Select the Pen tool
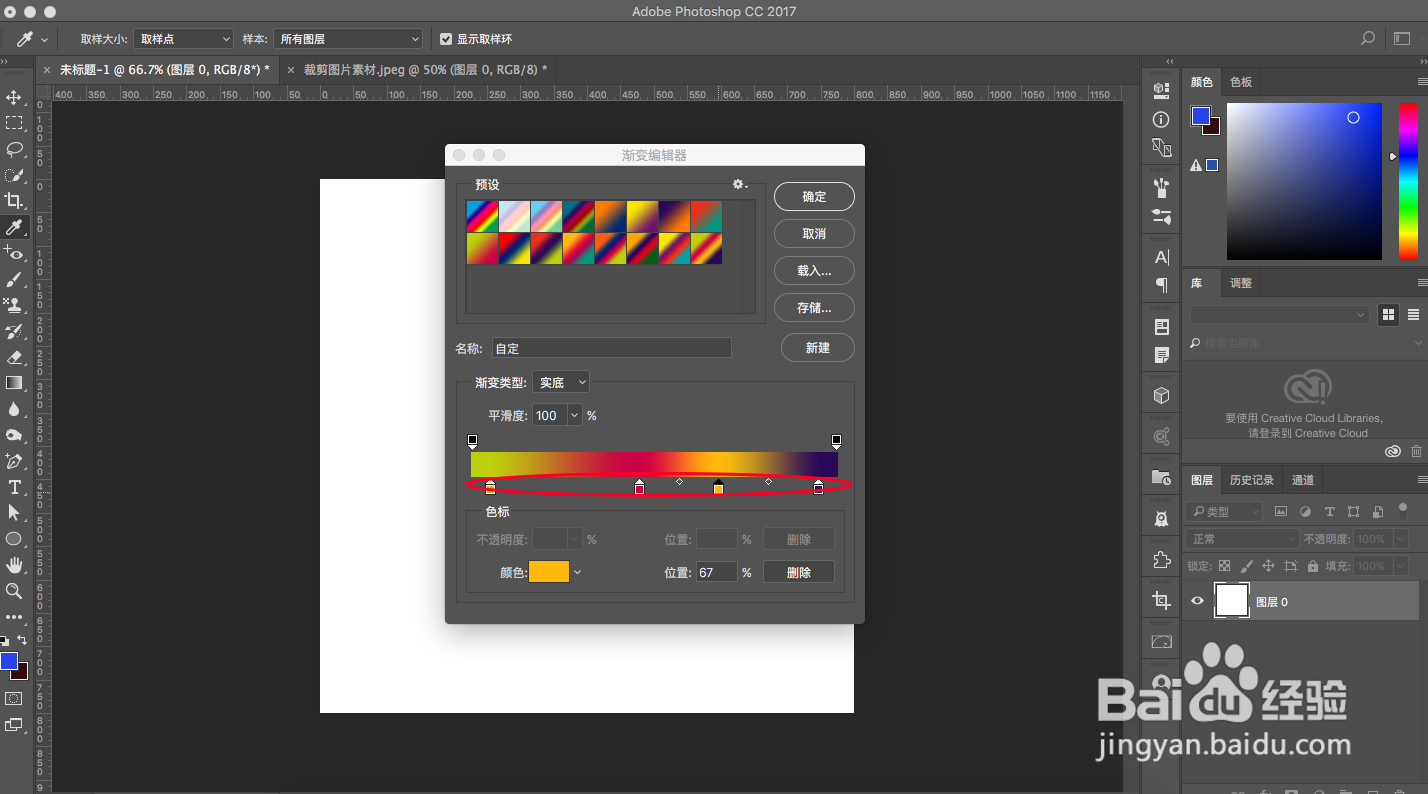The width and height of the screenshot is (1428, 794). tap(14, 461)
